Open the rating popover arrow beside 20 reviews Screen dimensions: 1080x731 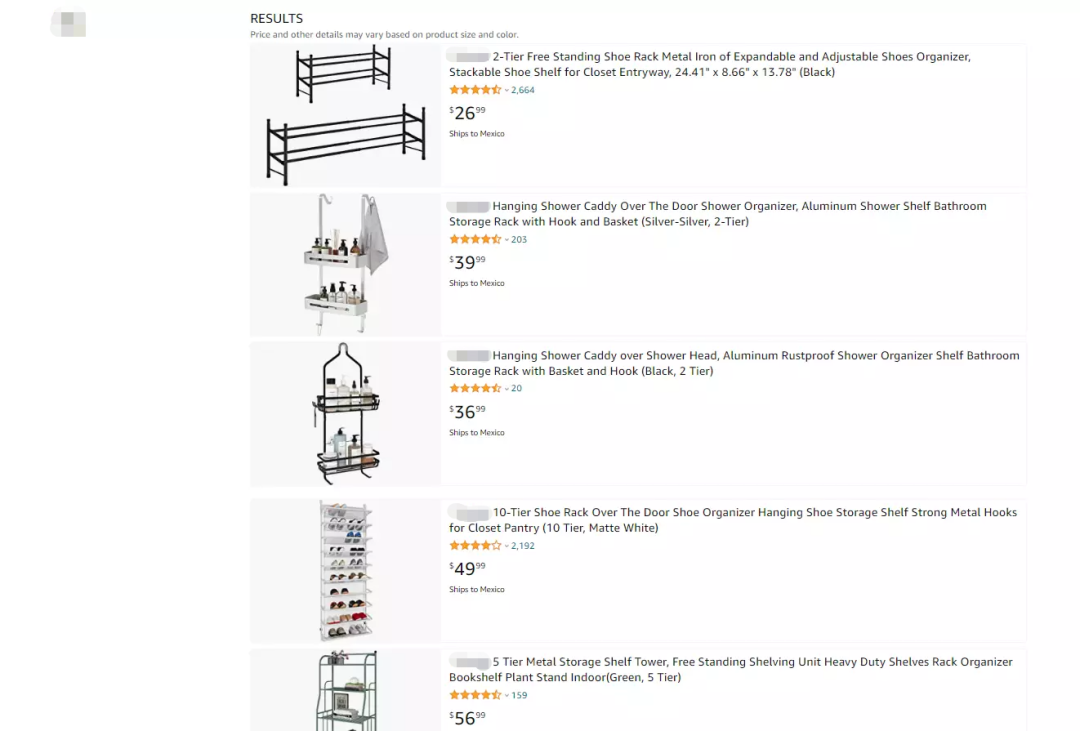point(506,389)
